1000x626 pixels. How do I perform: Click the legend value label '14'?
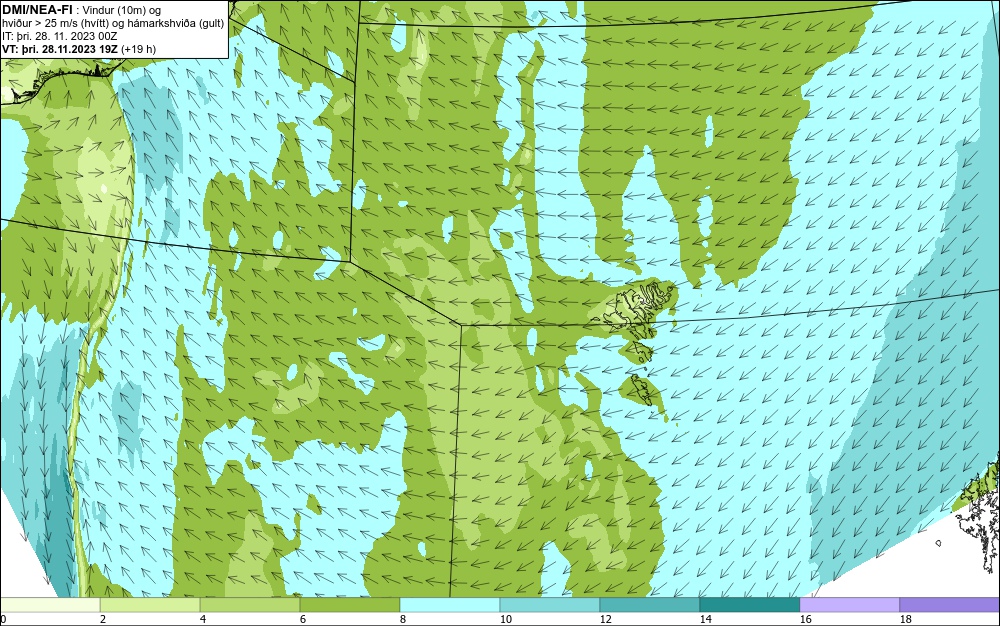705,619
